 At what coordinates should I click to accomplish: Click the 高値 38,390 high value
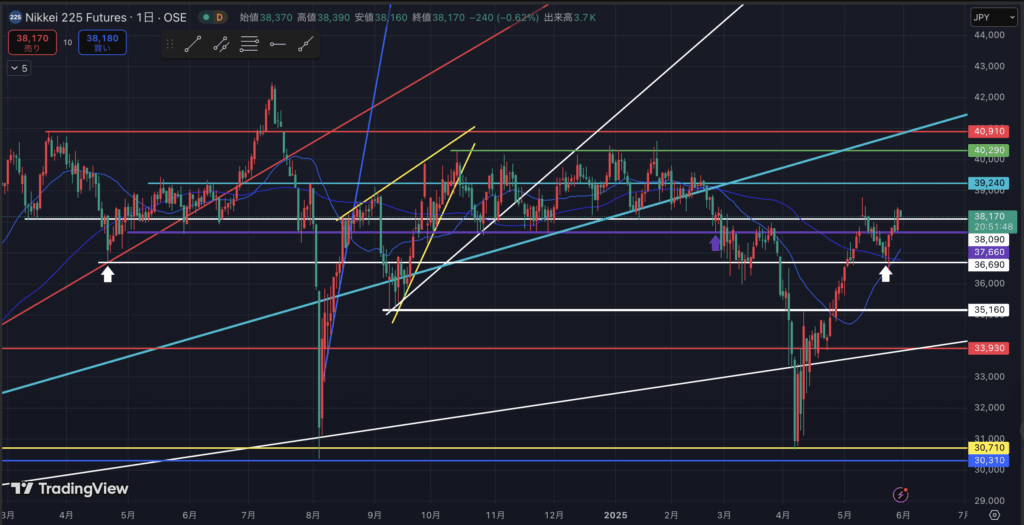click(x=325, y=18)
